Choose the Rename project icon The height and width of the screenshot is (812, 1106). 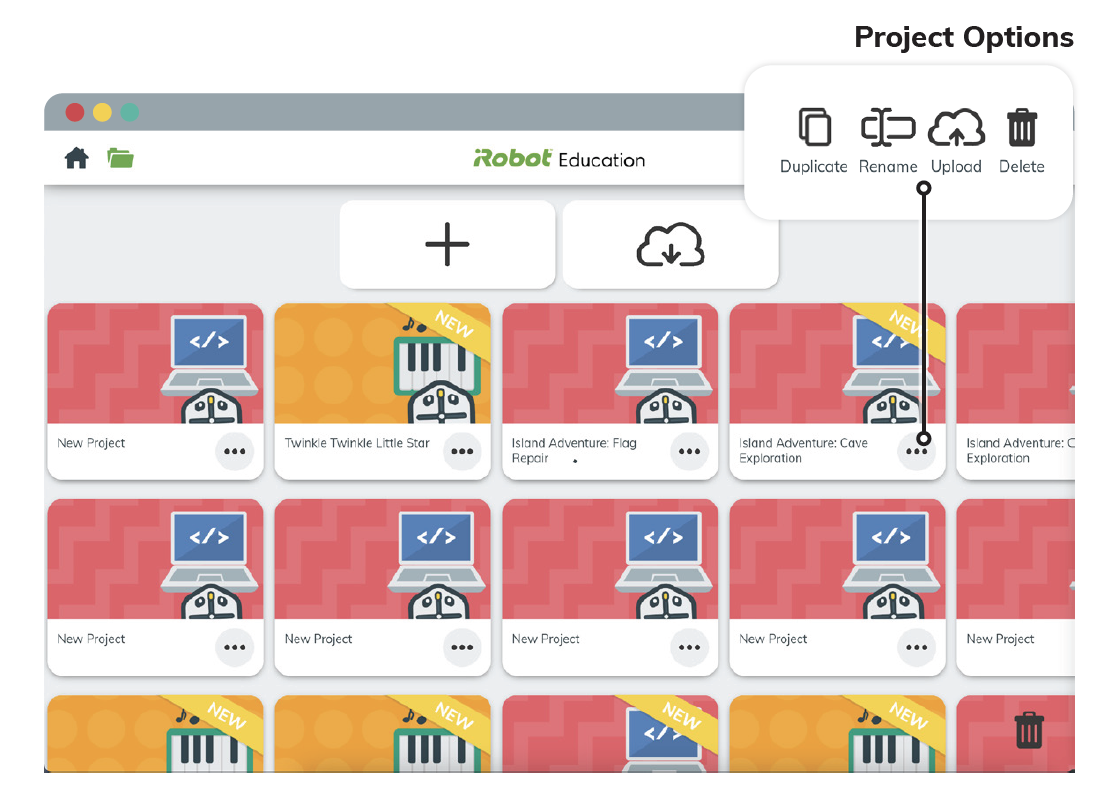point(888,129)
